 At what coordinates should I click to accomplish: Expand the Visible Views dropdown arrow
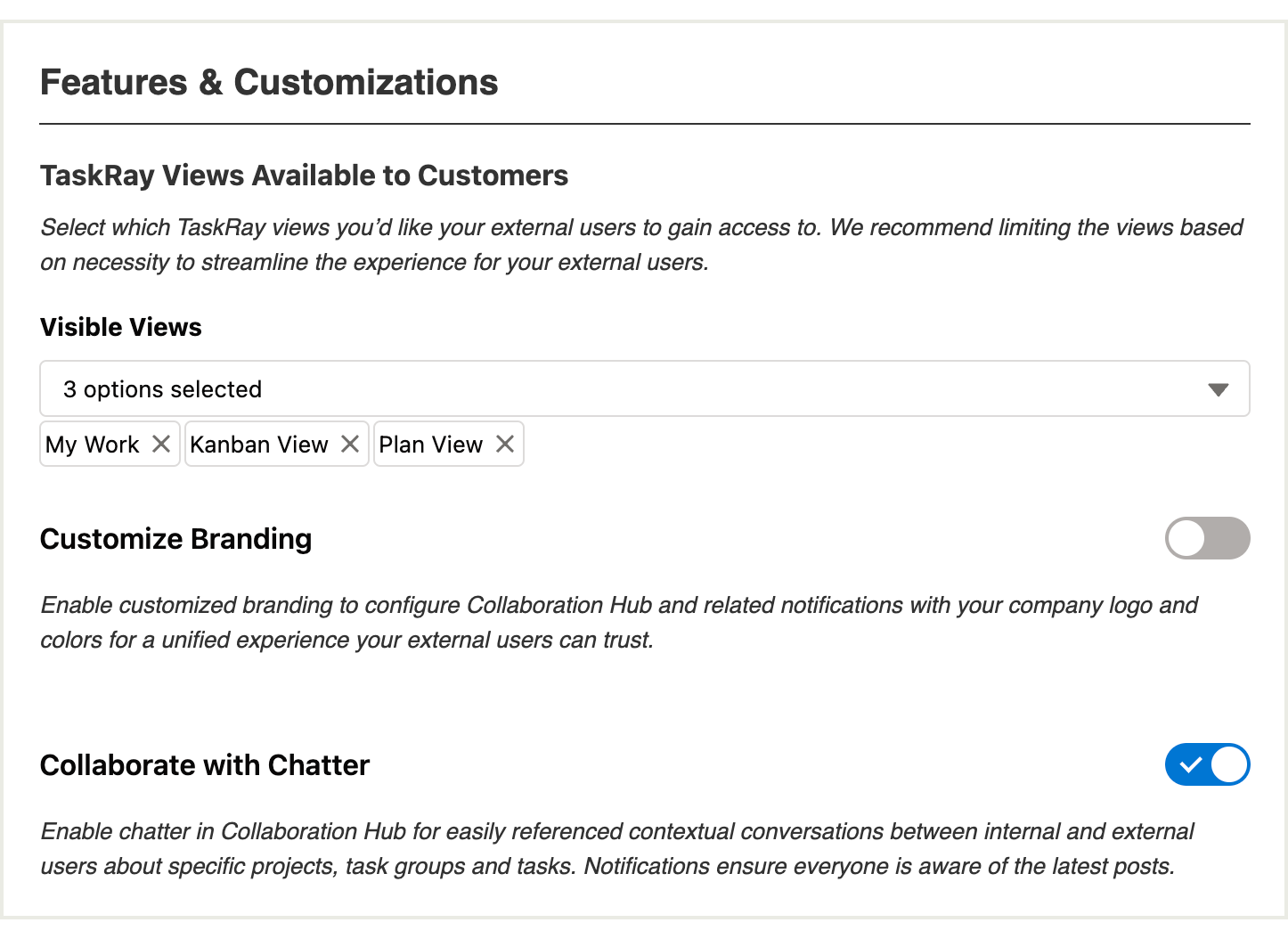pyautogui.click(x=1218, y=389)
